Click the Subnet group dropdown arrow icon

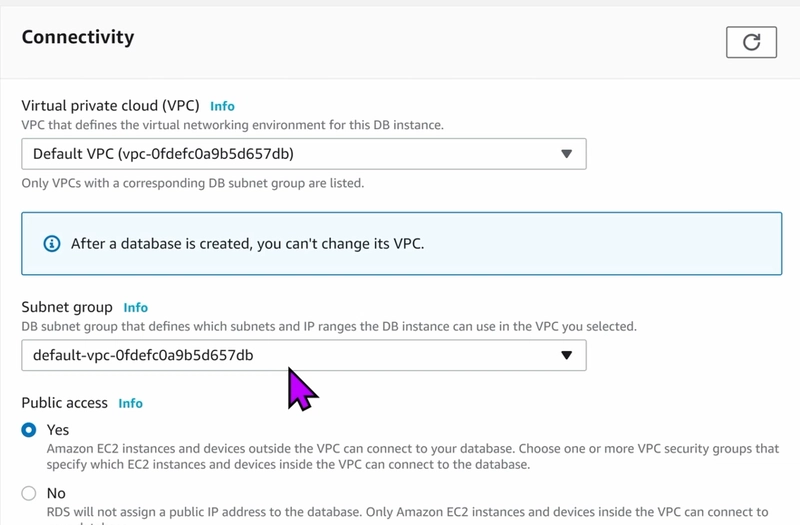point(566,355)
